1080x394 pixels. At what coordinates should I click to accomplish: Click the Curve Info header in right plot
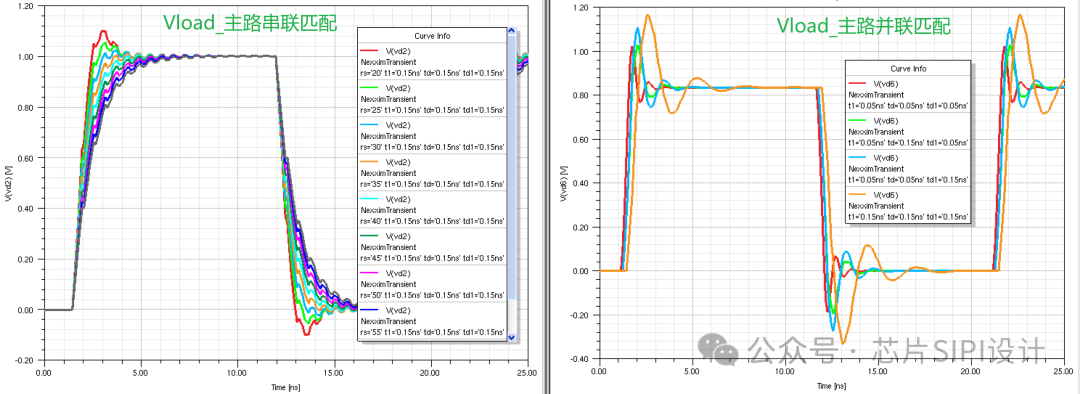pos(908,69)
